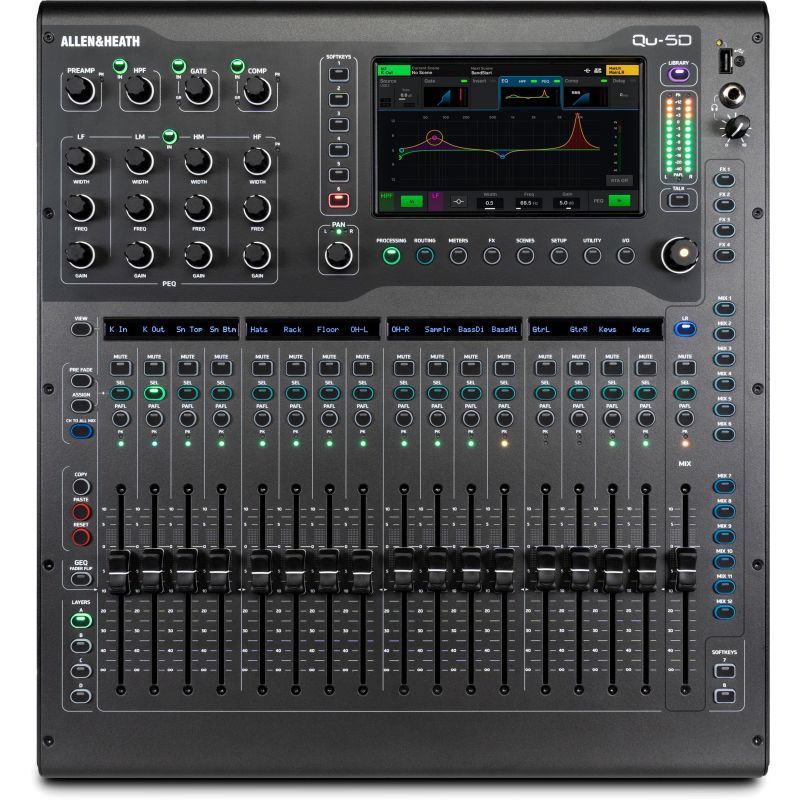Mute the K In channel
This screenshot has width=800, height=800.
pos(120,368)
